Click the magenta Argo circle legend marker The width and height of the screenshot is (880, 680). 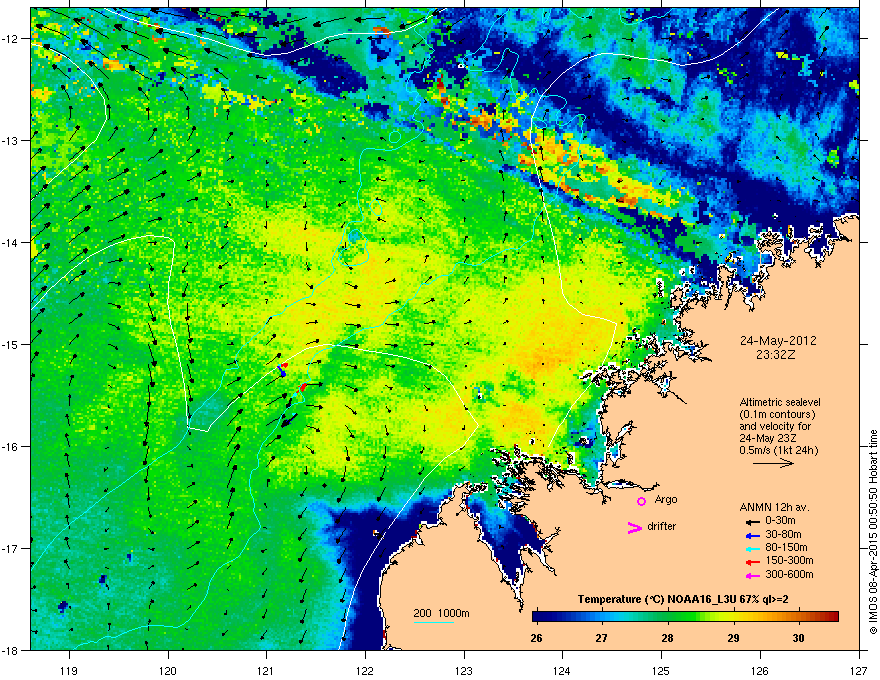pos(641,501)
